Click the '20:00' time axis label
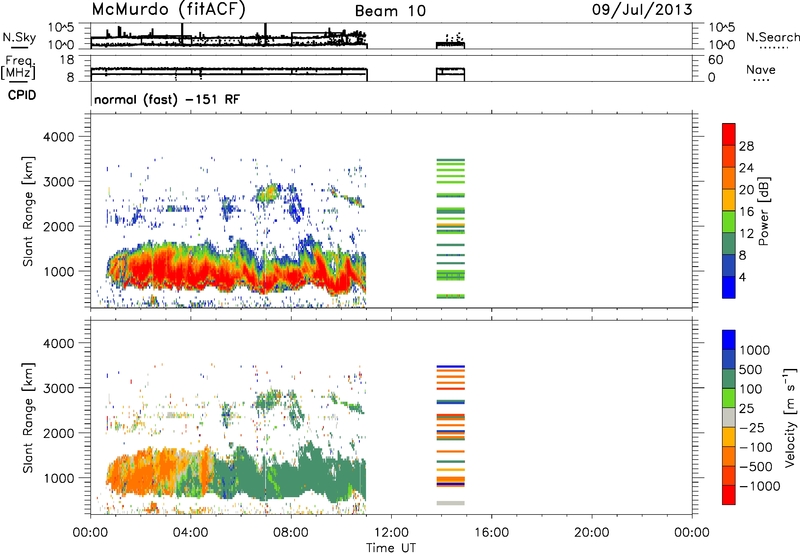The width and height of the screenshot is (800, 554). tap(591, 533)
